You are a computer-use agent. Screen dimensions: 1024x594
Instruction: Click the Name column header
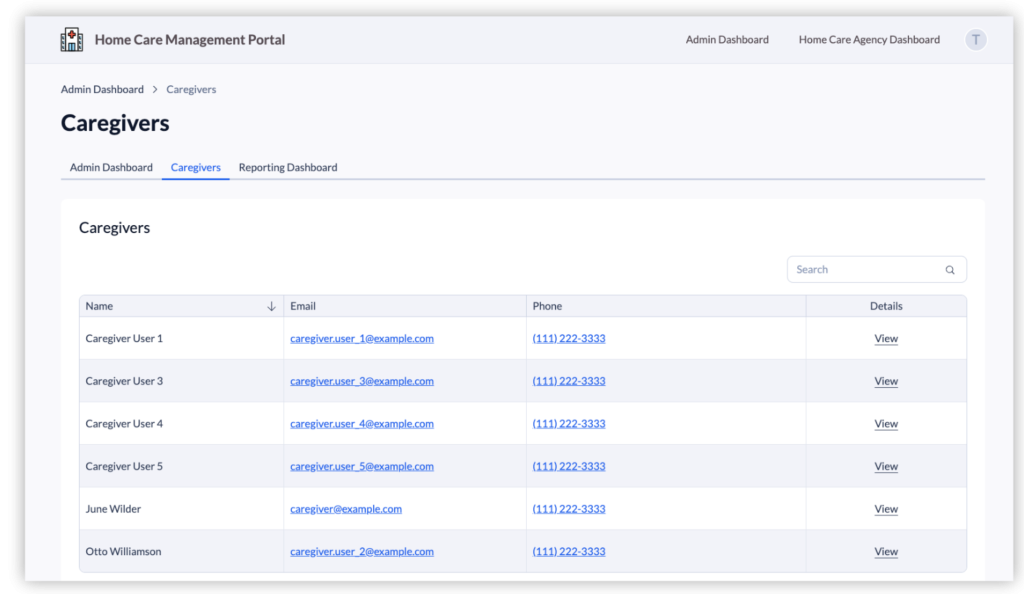(x=182, y=306)
